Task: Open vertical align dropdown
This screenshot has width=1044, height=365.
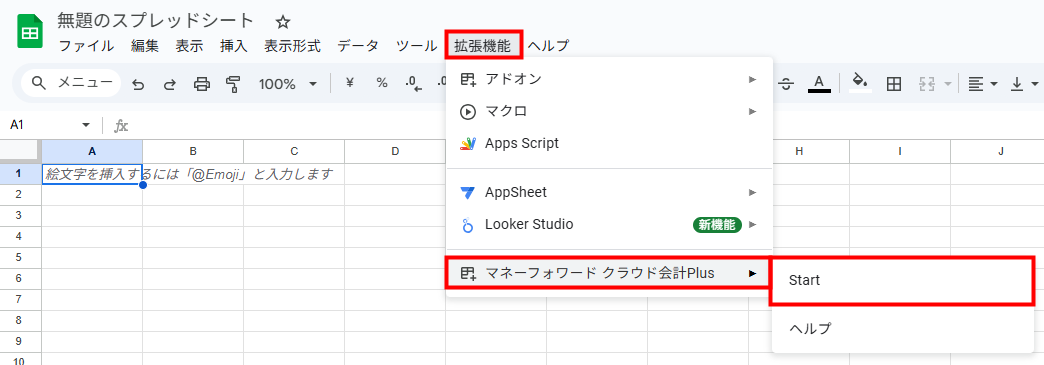Action: (1025, 84)
